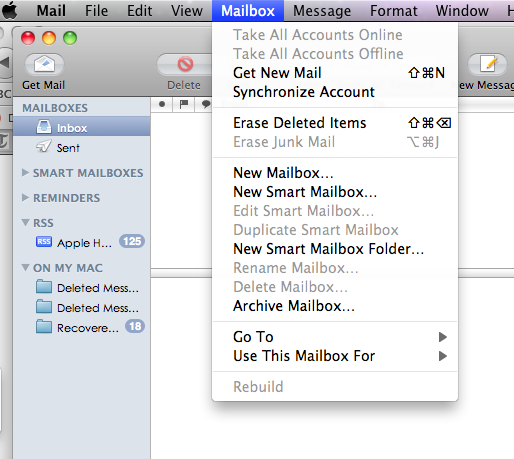The width and height of the screenshot is (514, 459).
Task: Click the greyed Duplicate Smart Mailbox item
Action: pyautogui.click(x=335, y=230)
